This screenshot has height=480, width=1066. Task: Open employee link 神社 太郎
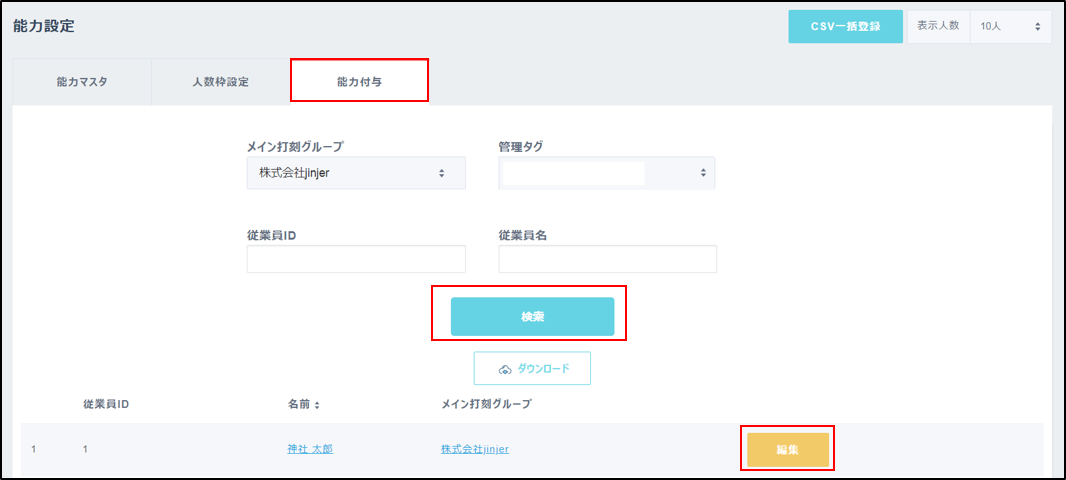pos(309,449)
